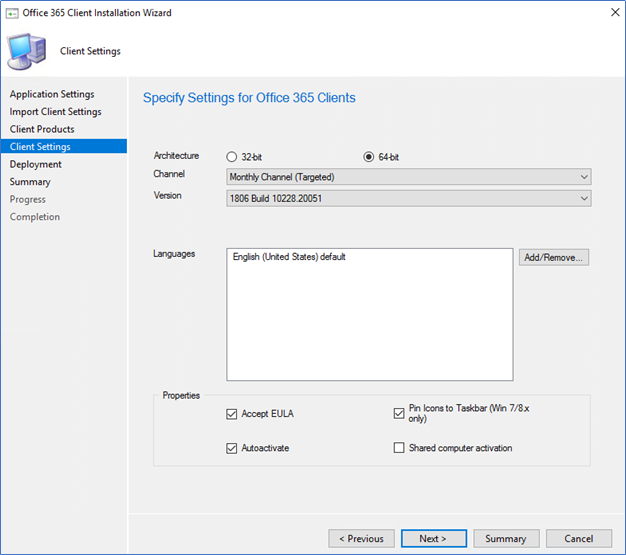Click the Architecture label
The height and width of the screenshot is (555, 626).
176,156
